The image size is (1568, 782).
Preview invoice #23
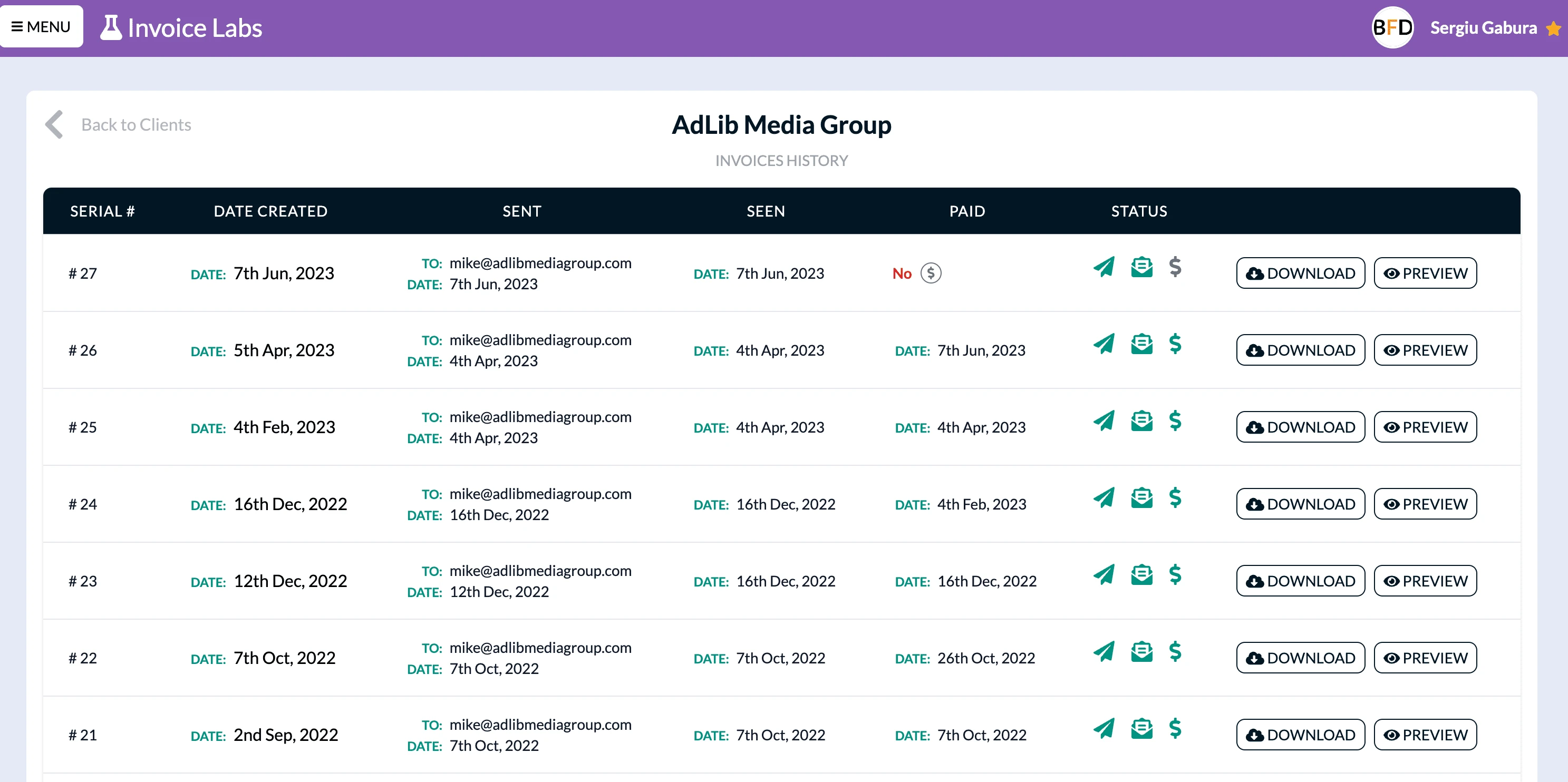pyautogui.click(x=1425, y=581)
